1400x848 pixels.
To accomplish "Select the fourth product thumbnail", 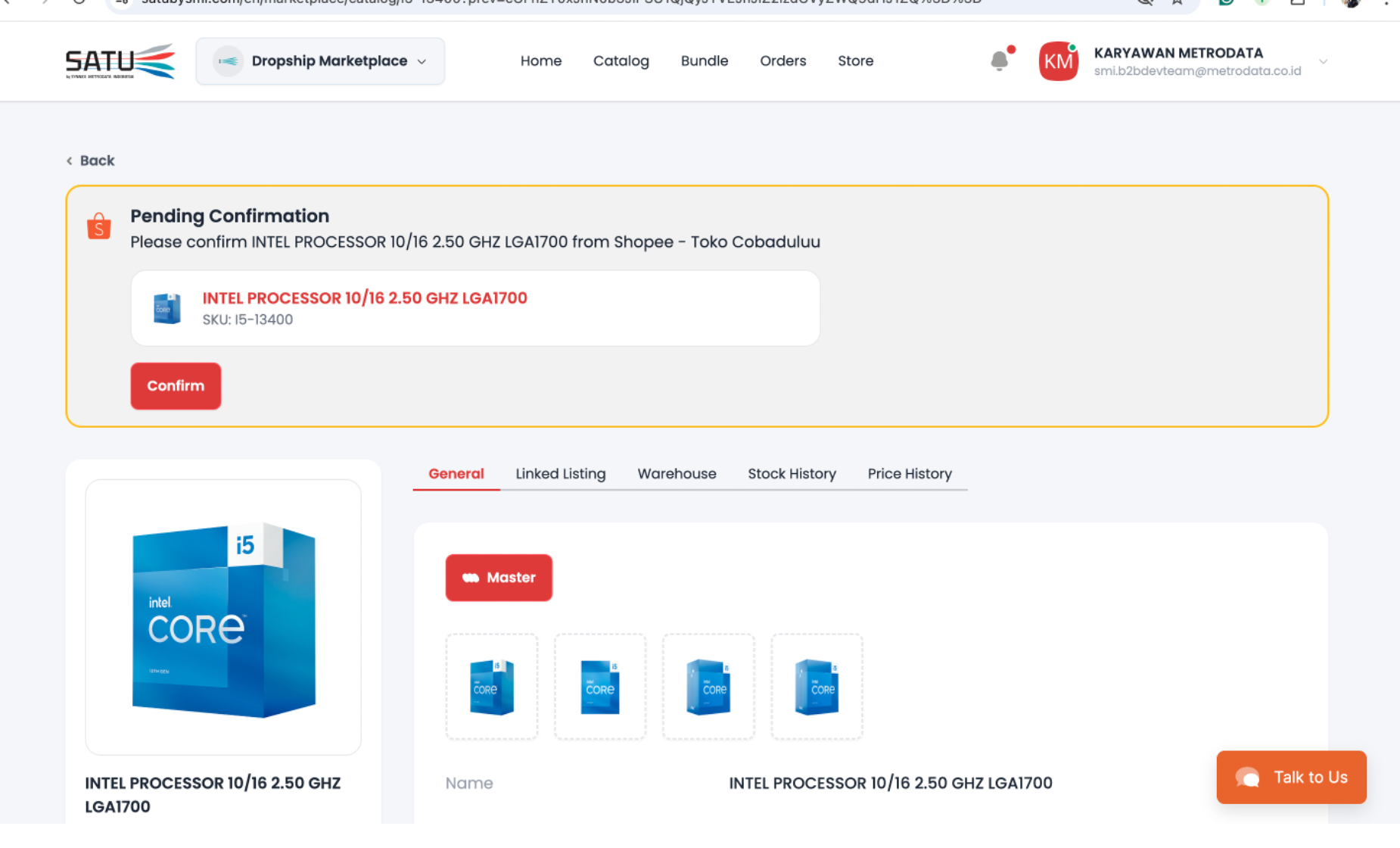I will (x=817, y=687).
